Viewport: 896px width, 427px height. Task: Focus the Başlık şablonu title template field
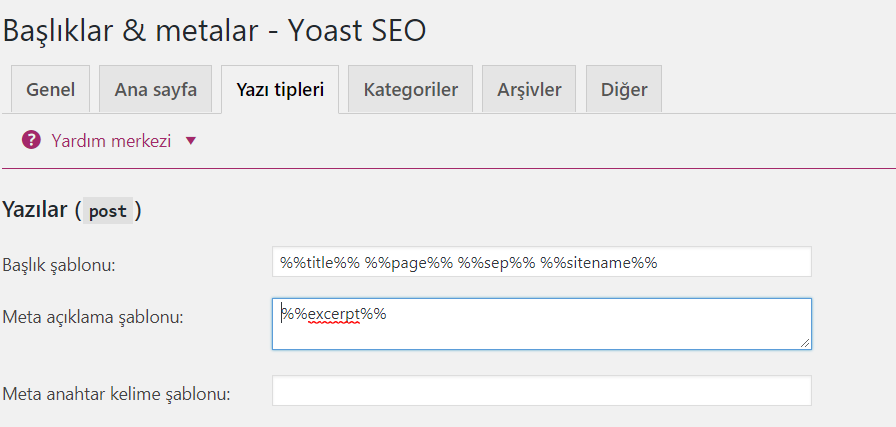coord(541,262)
